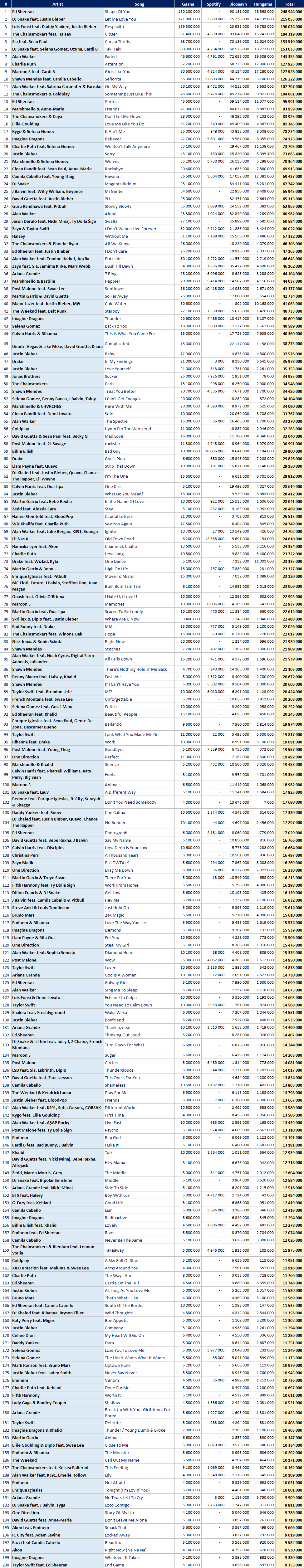This screenshot has height=1568, width=304.
Task: Select the song cell 'See You Again'
Action: click(139, 523)
